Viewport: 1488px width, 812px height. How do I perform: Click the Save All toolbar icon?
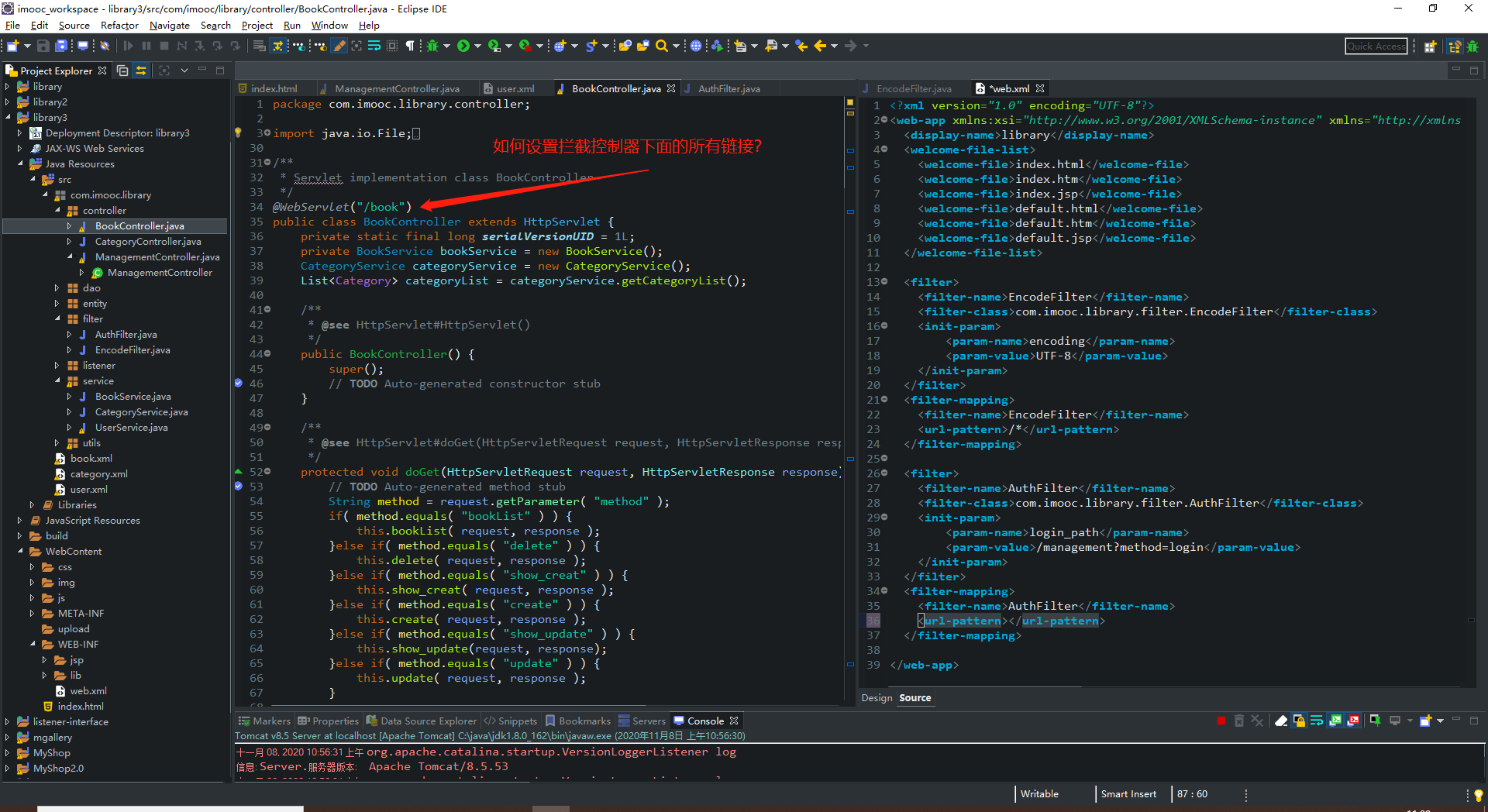[x=61, y=46]
